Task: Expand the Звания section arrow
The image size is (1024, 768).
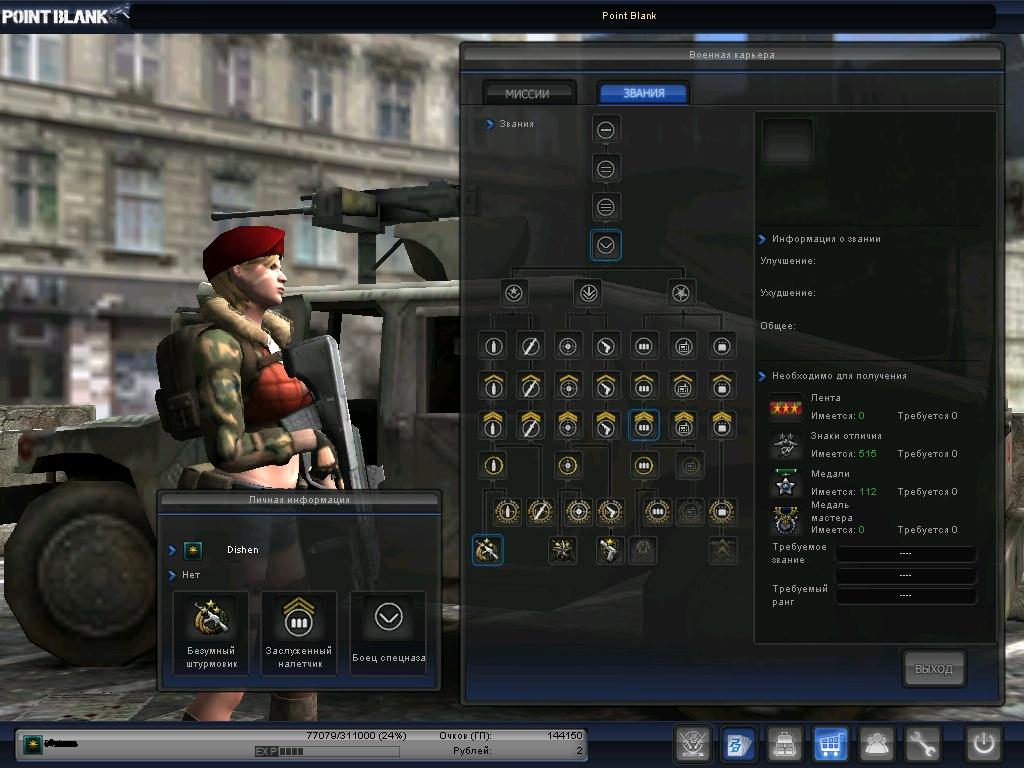Action: pos(490,124)
